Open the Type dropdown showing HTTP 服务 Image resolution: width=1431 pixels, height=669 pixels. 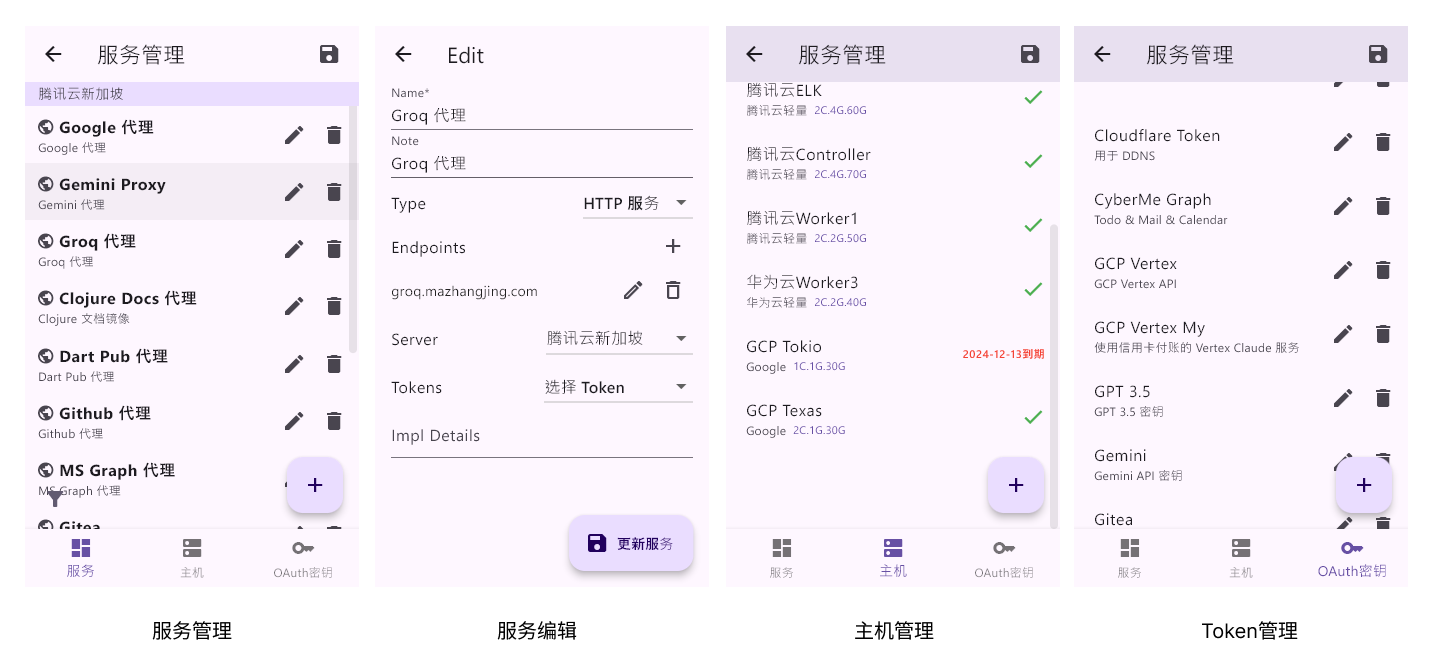click(637, 203)
